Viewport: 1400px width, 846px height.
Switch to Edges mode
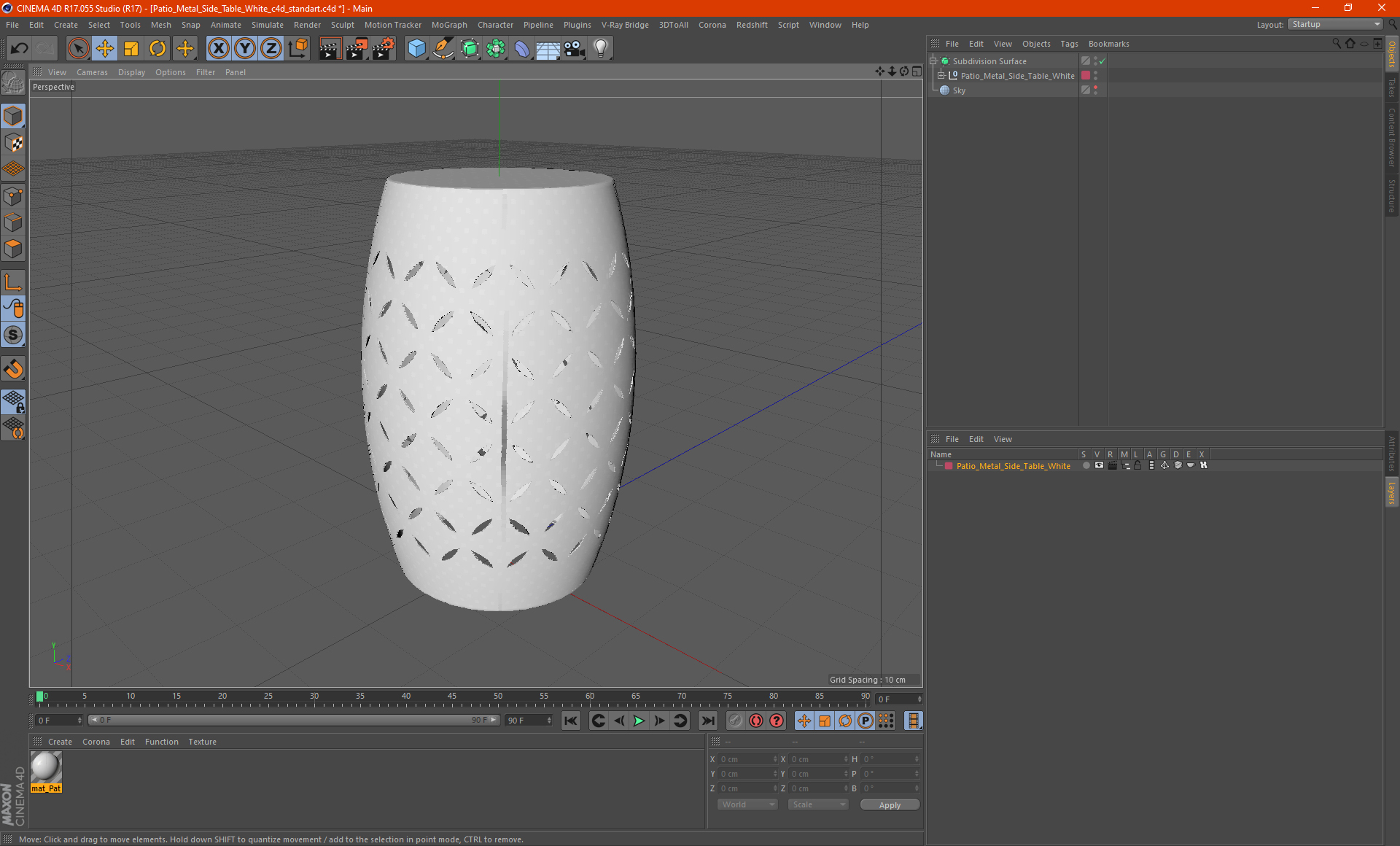[13, 222]
